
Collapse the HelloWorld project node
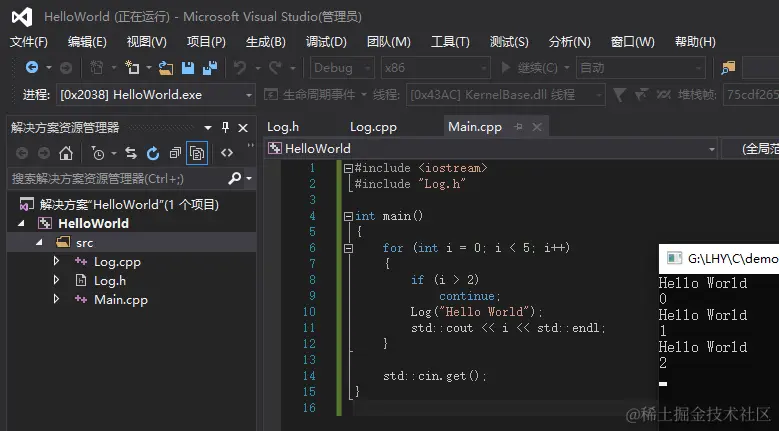coord(21,223)
